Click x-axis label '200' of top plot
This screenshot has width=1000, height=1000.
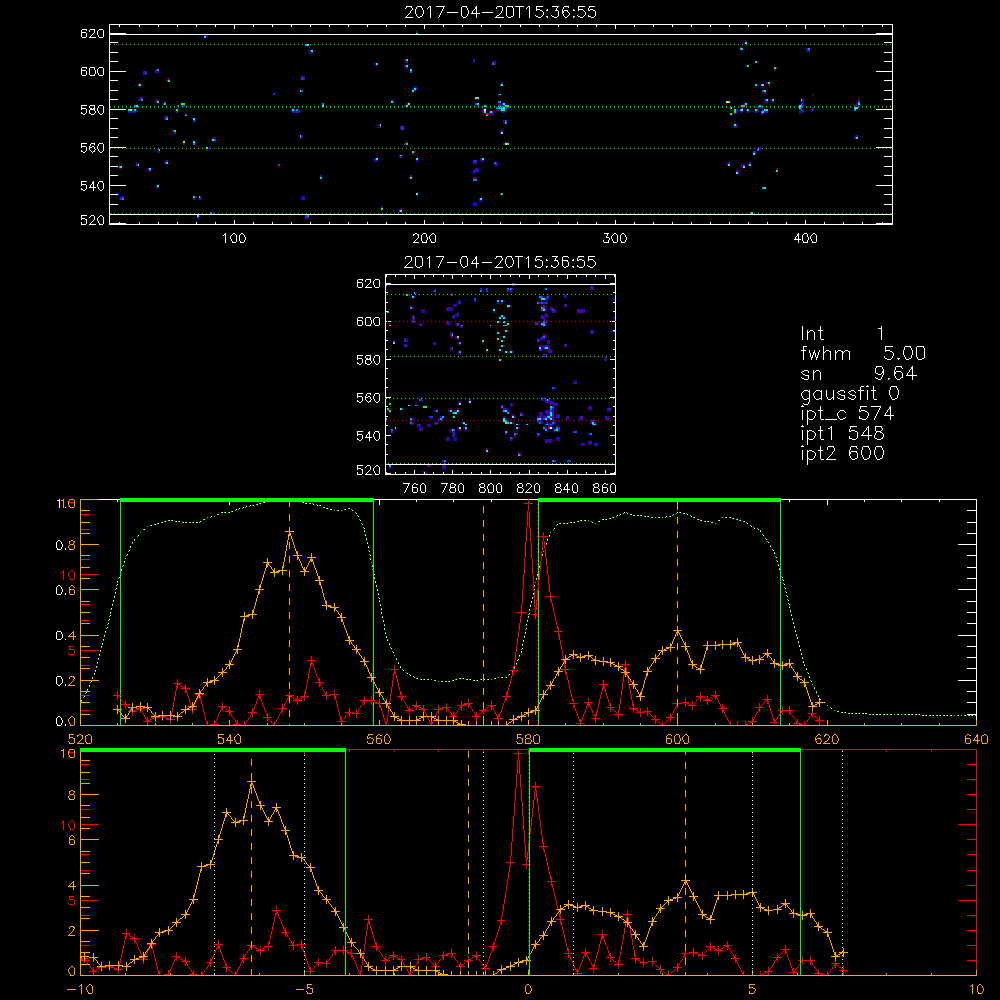[424, 239]
